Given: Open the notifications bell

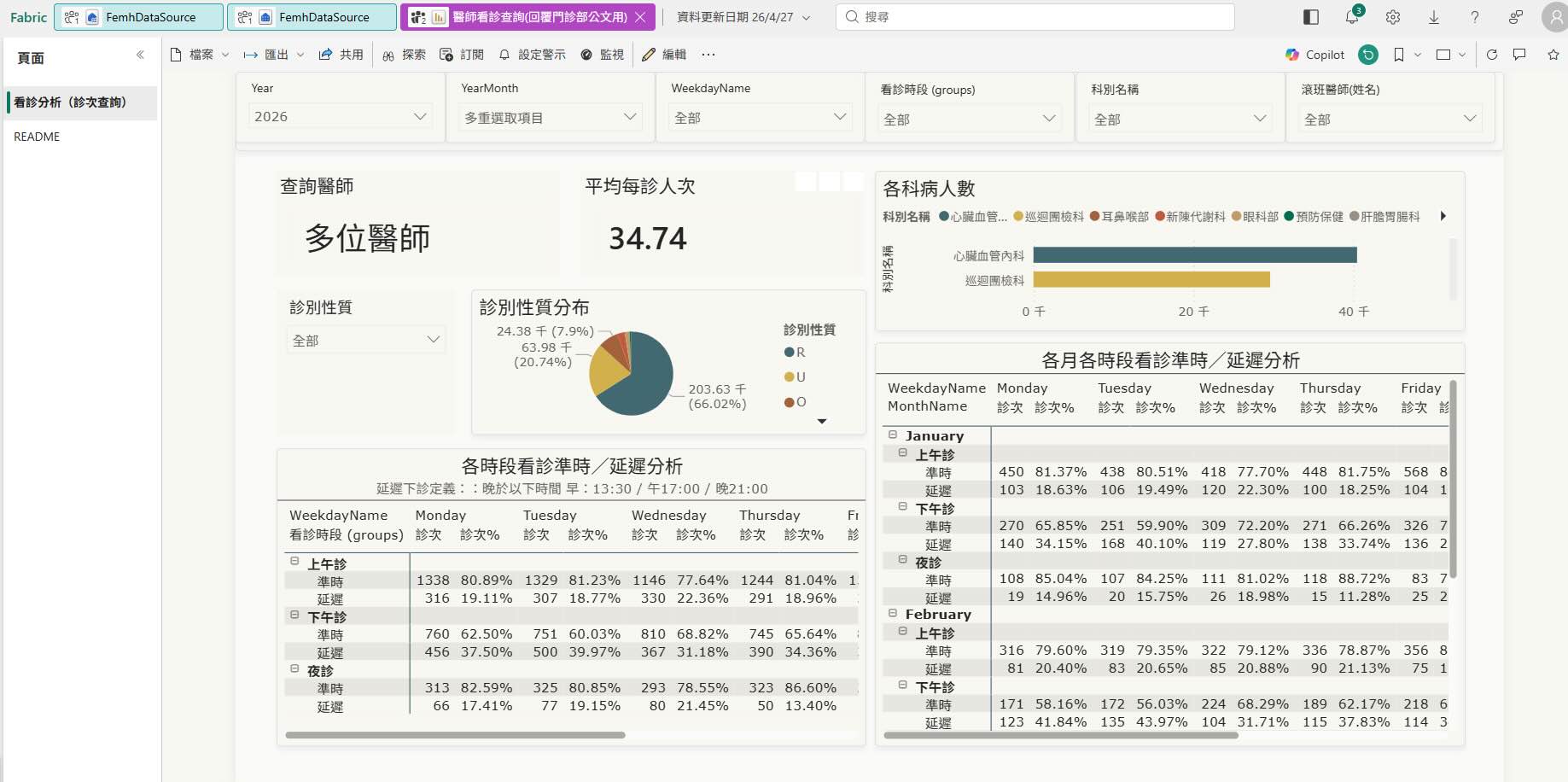Looking at the screenshot, I should [1352, 17].
